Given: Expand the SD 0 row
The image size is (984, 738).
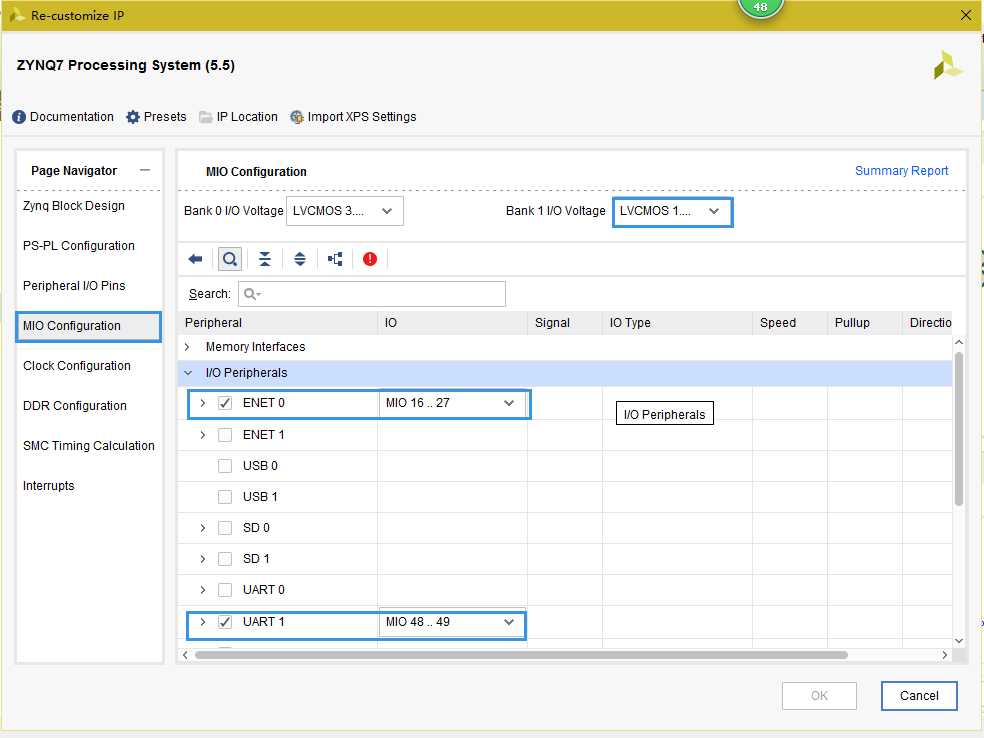Looking at the screenshot, I should pos(203,528).
